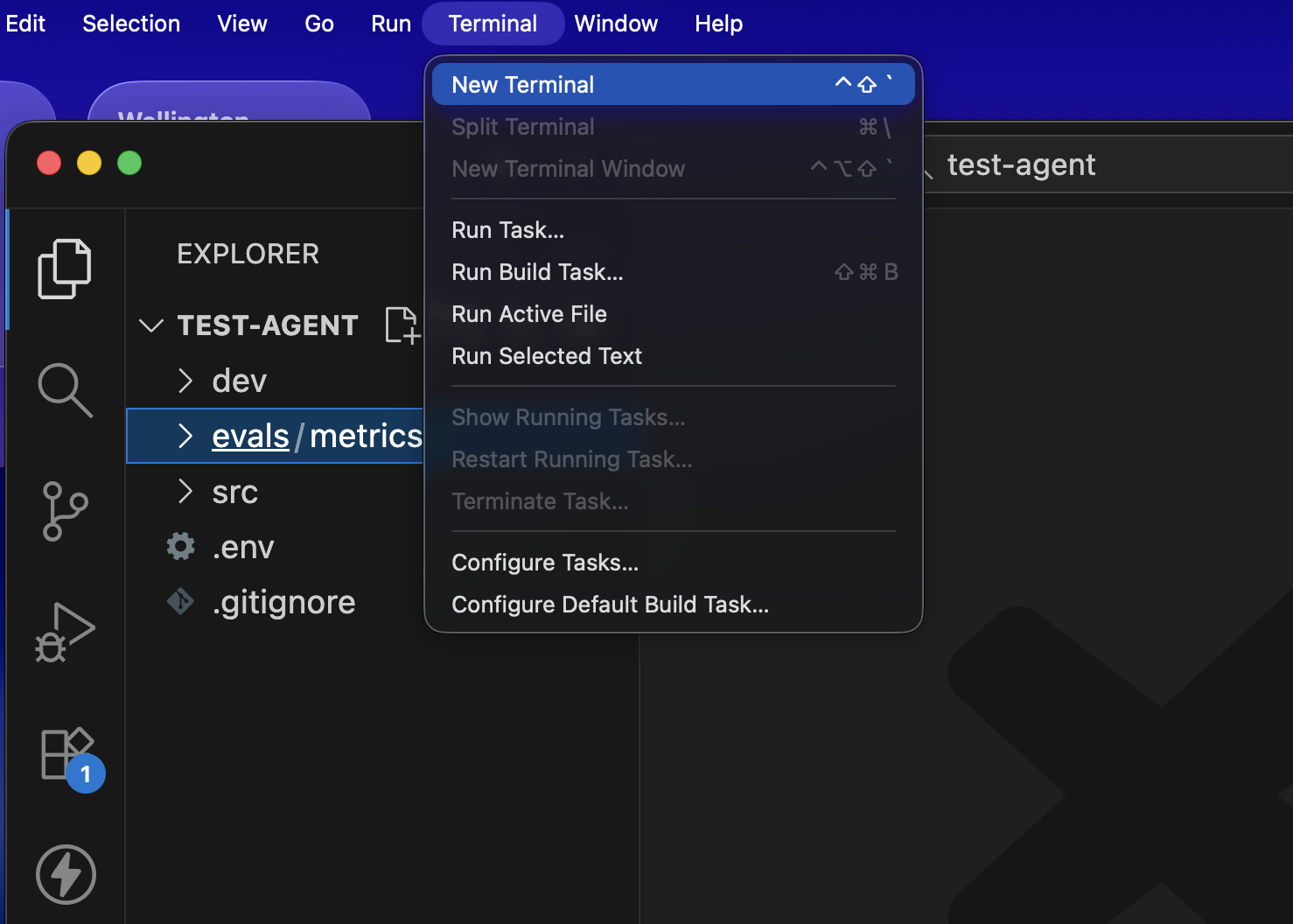Choose Run Build Task... menu entry
This screenshot has height=924, width=1293.
pyautogui.click(x=537, y=272)
